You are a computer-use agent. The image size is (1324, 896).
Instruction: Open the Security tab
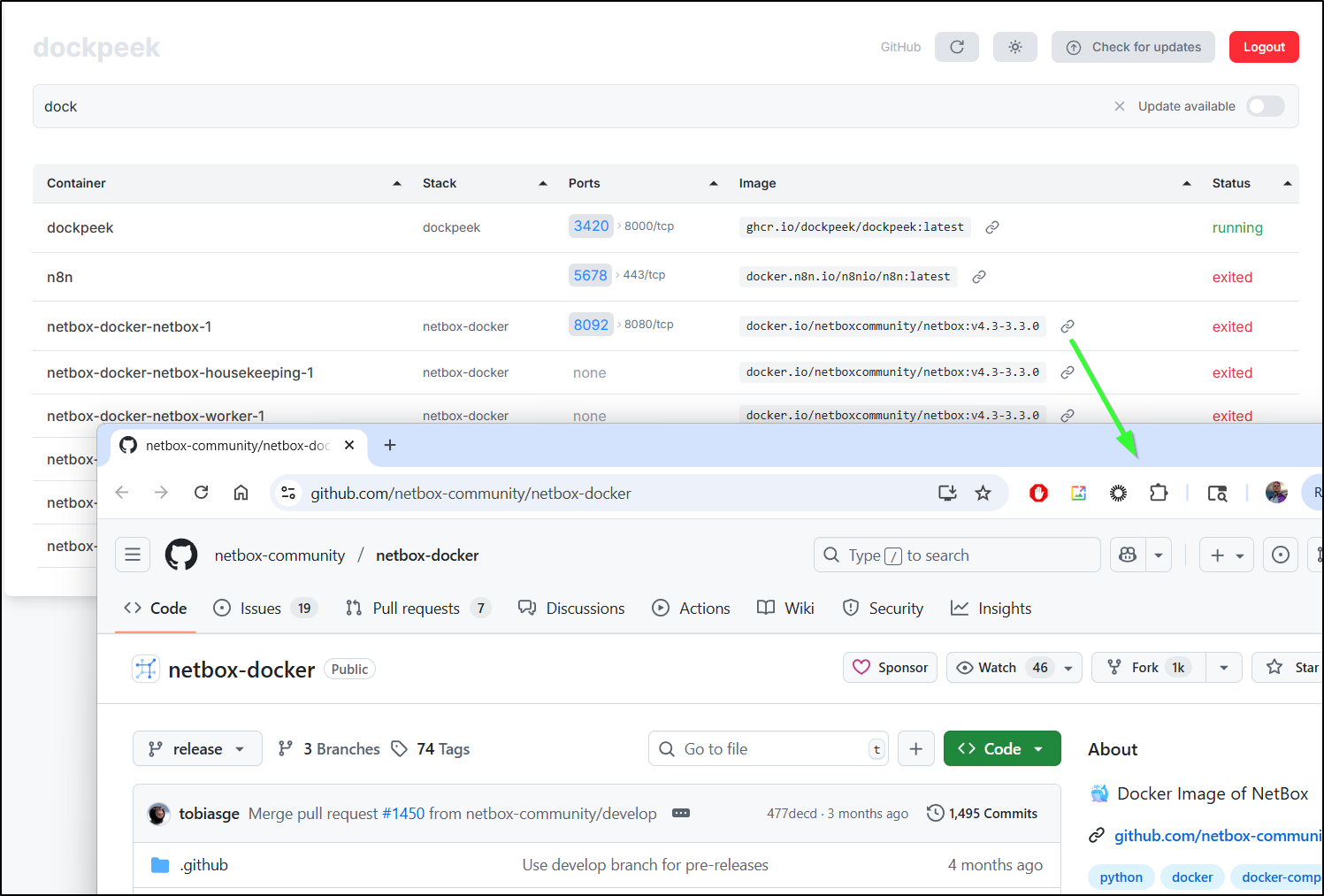[883, 608]
